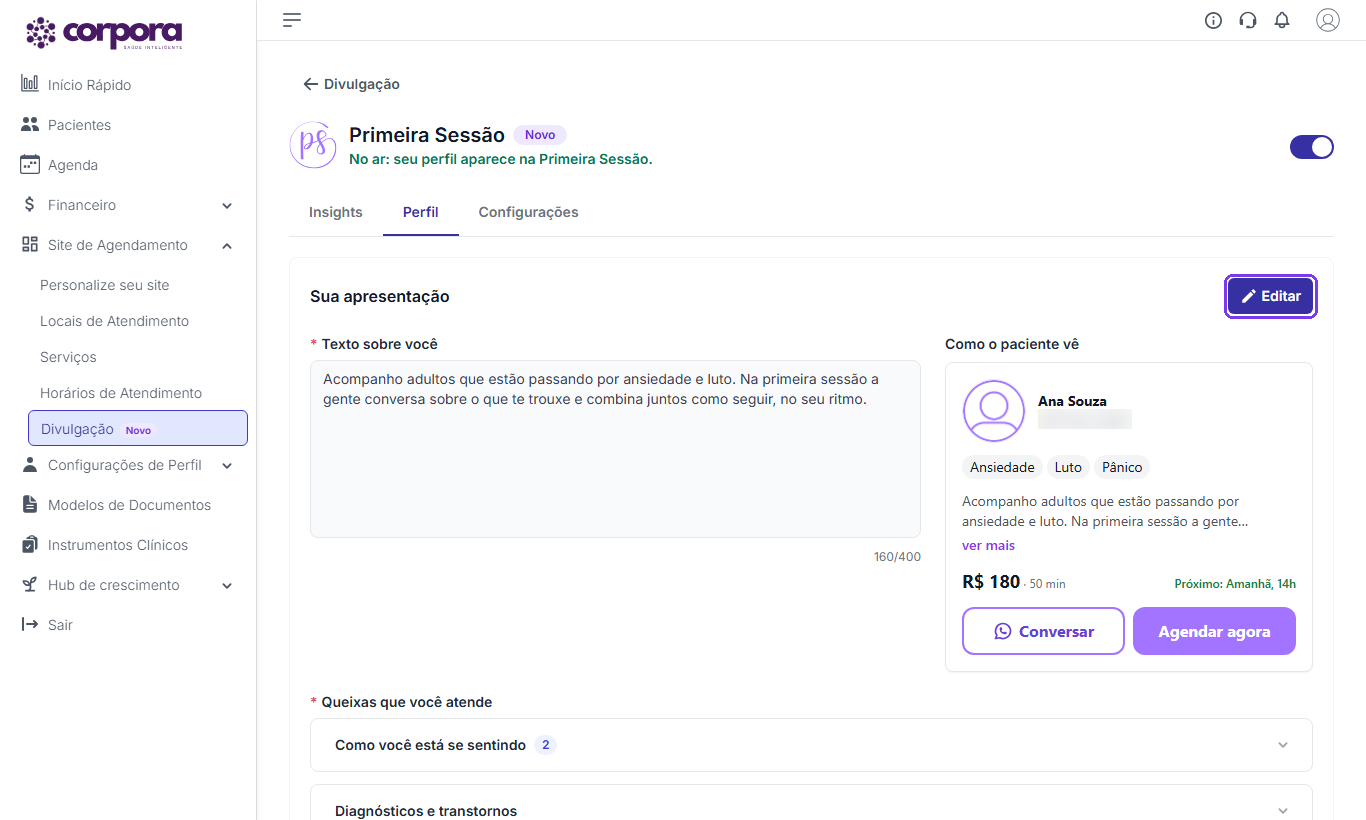The width and height of the screenshot is (1366, 820).
Task: Turn off the Primeira Sessão profile switch
Action: click(x=1312, y=147)
